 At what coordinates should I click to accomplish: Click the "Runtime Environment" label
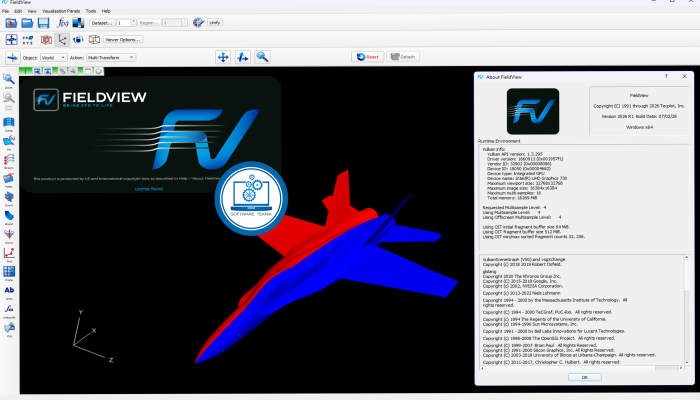click(499, 141)
